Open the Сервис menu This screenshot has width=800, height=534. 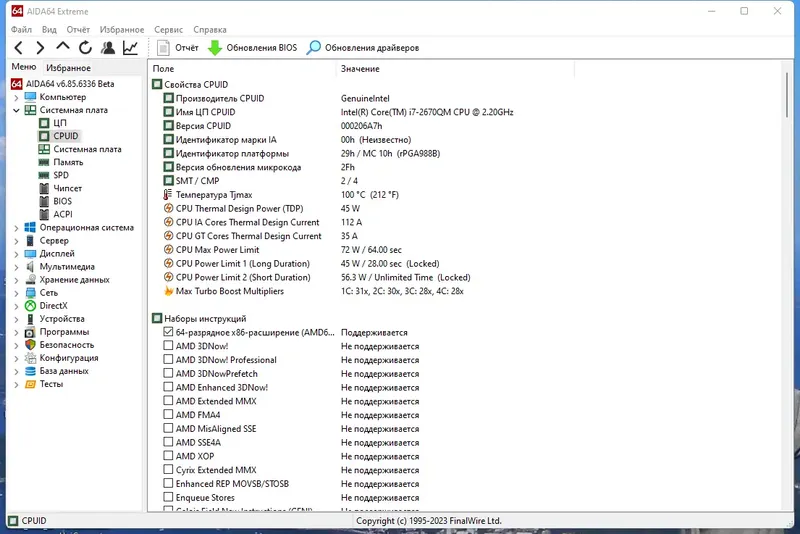click(x=168, y=30)
